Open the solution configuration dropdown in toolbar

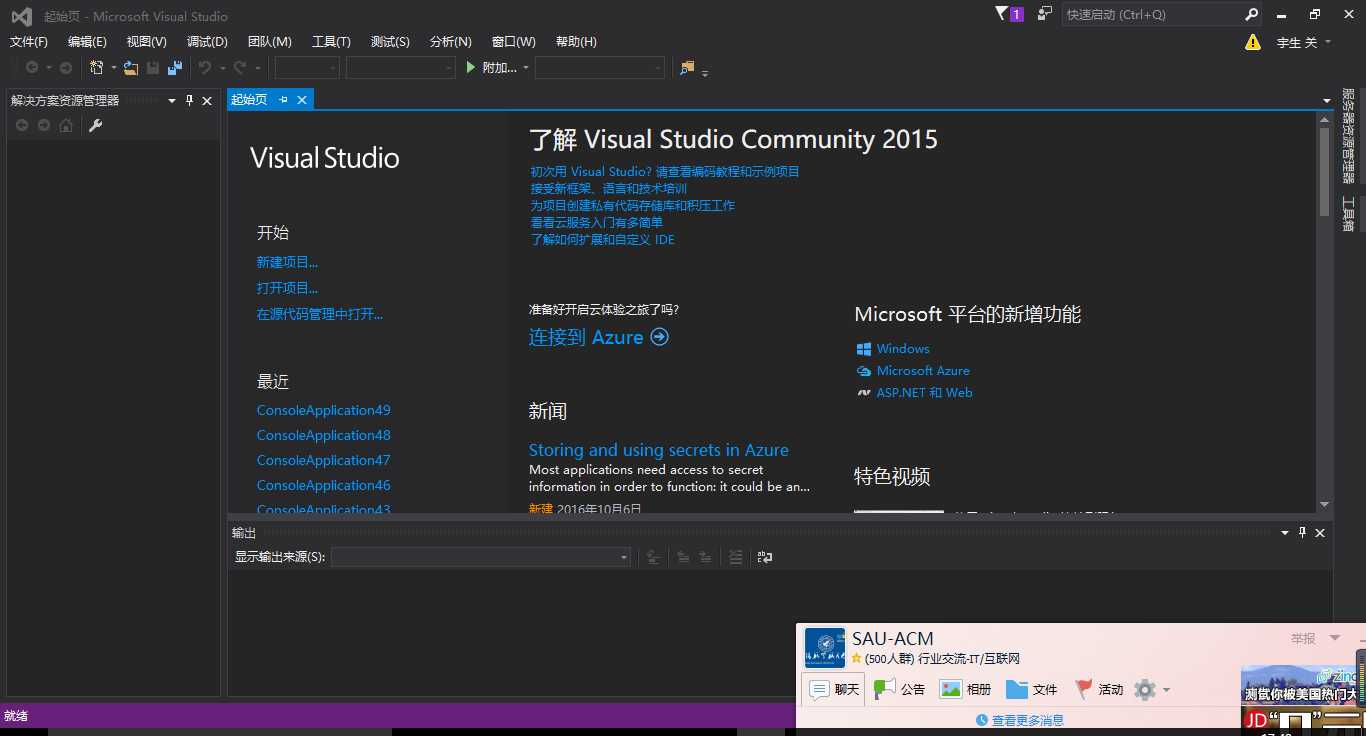[308, 68]
